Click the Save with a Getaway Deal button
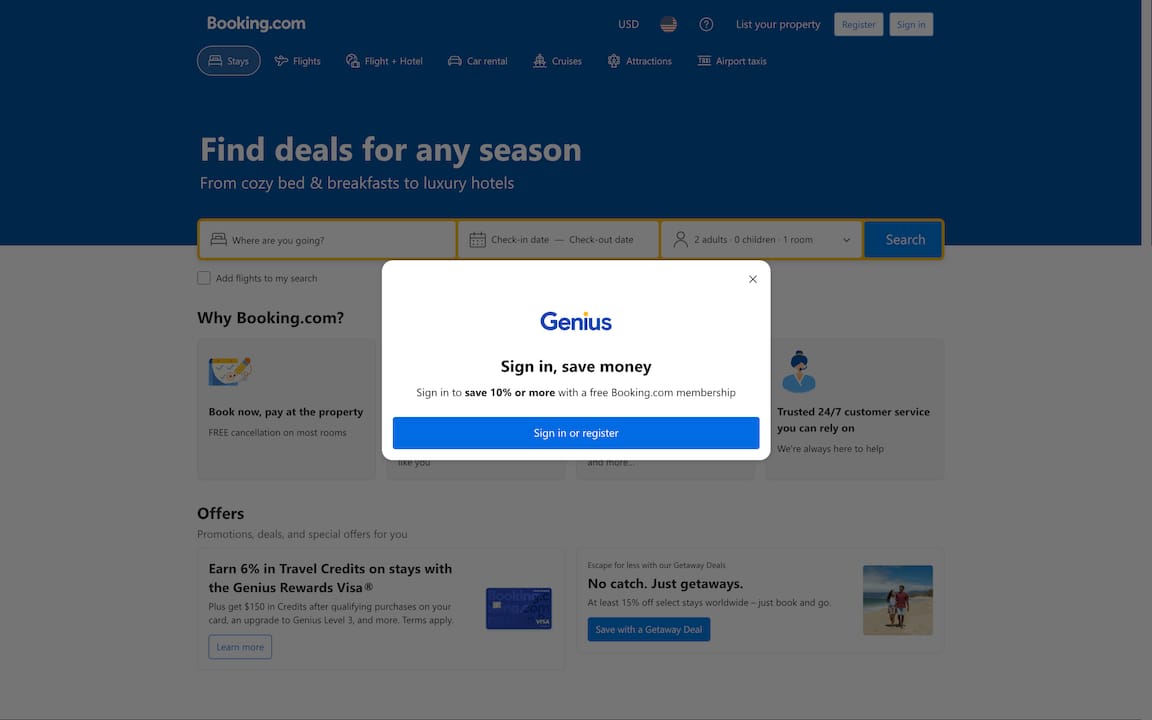The height and width of the screenshot is (720, 1152). (648, 629)
